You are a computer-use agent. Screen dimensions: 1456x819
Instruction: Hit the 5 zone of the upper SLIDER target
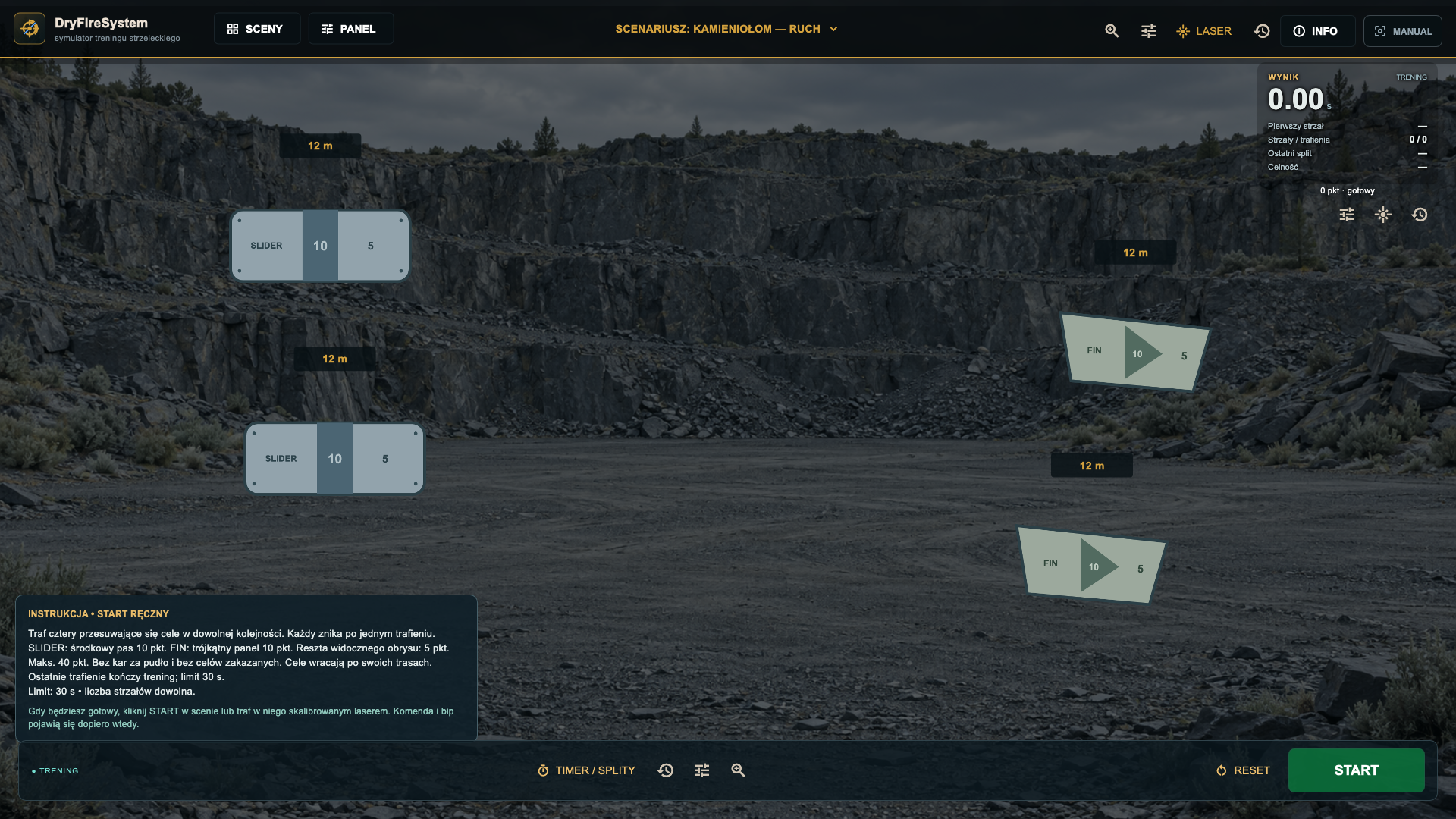click(x=372, y=246)
